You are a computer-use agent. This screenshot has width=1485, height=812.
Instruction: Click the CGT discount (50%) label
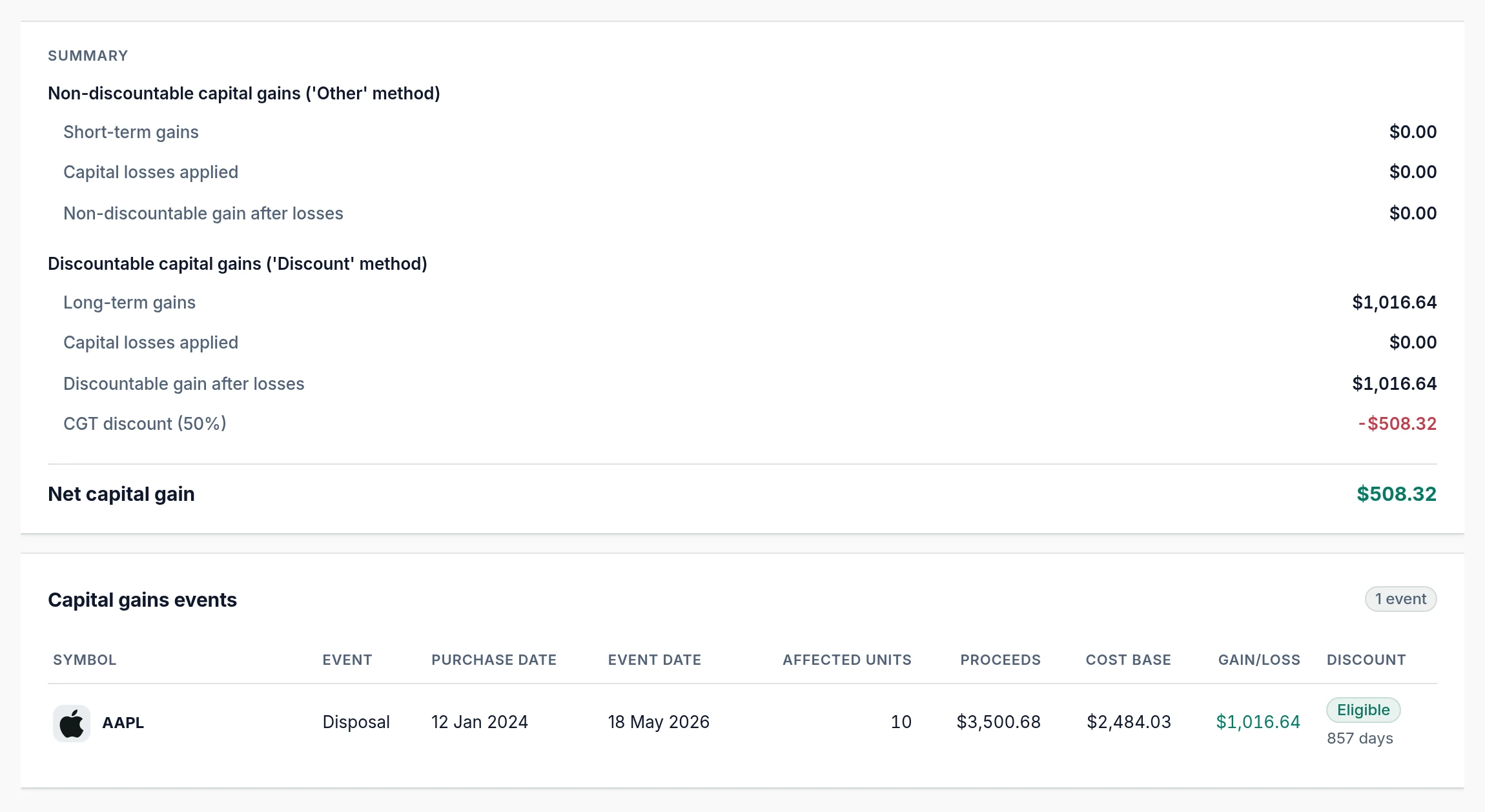[x=145, y=424]
